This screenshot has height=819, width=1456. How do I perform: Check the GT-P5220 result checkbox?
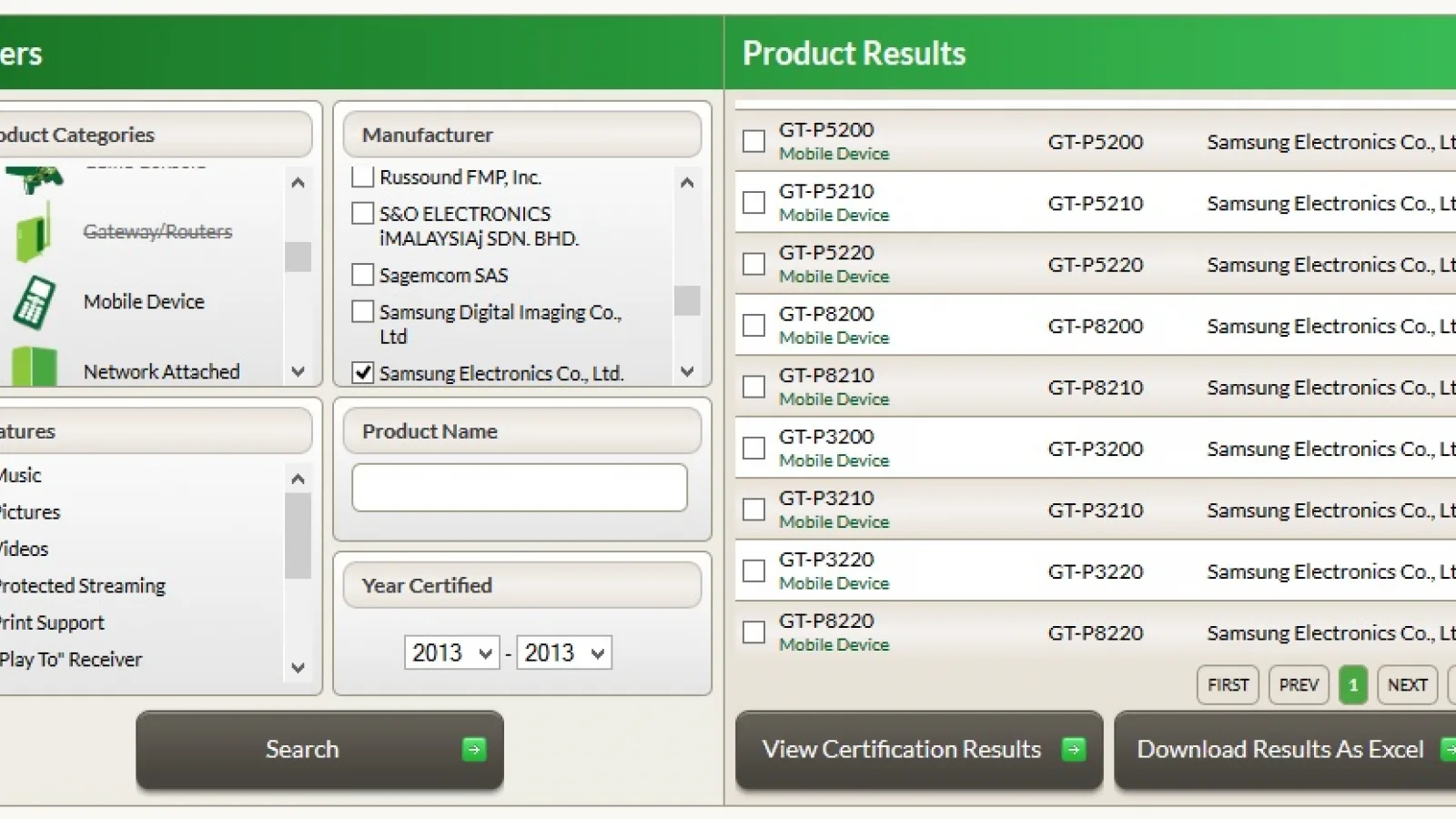[x=753, y=264]
